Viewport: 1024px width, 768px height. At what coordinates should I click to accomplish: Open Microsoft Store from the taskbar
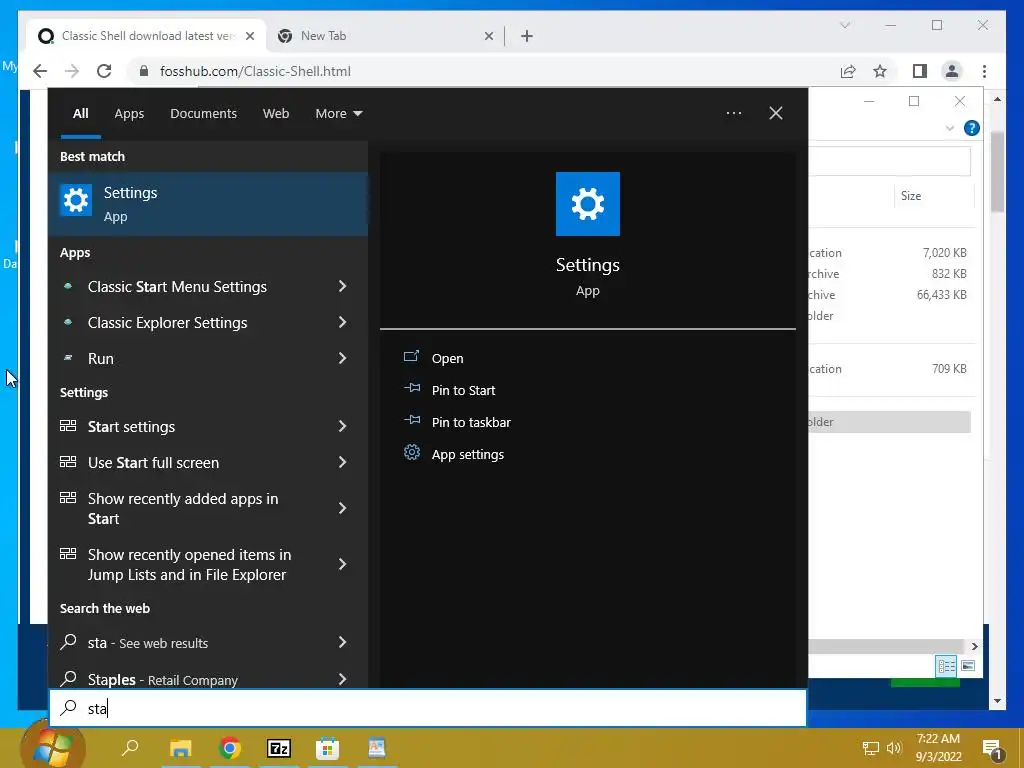(327, 748)
